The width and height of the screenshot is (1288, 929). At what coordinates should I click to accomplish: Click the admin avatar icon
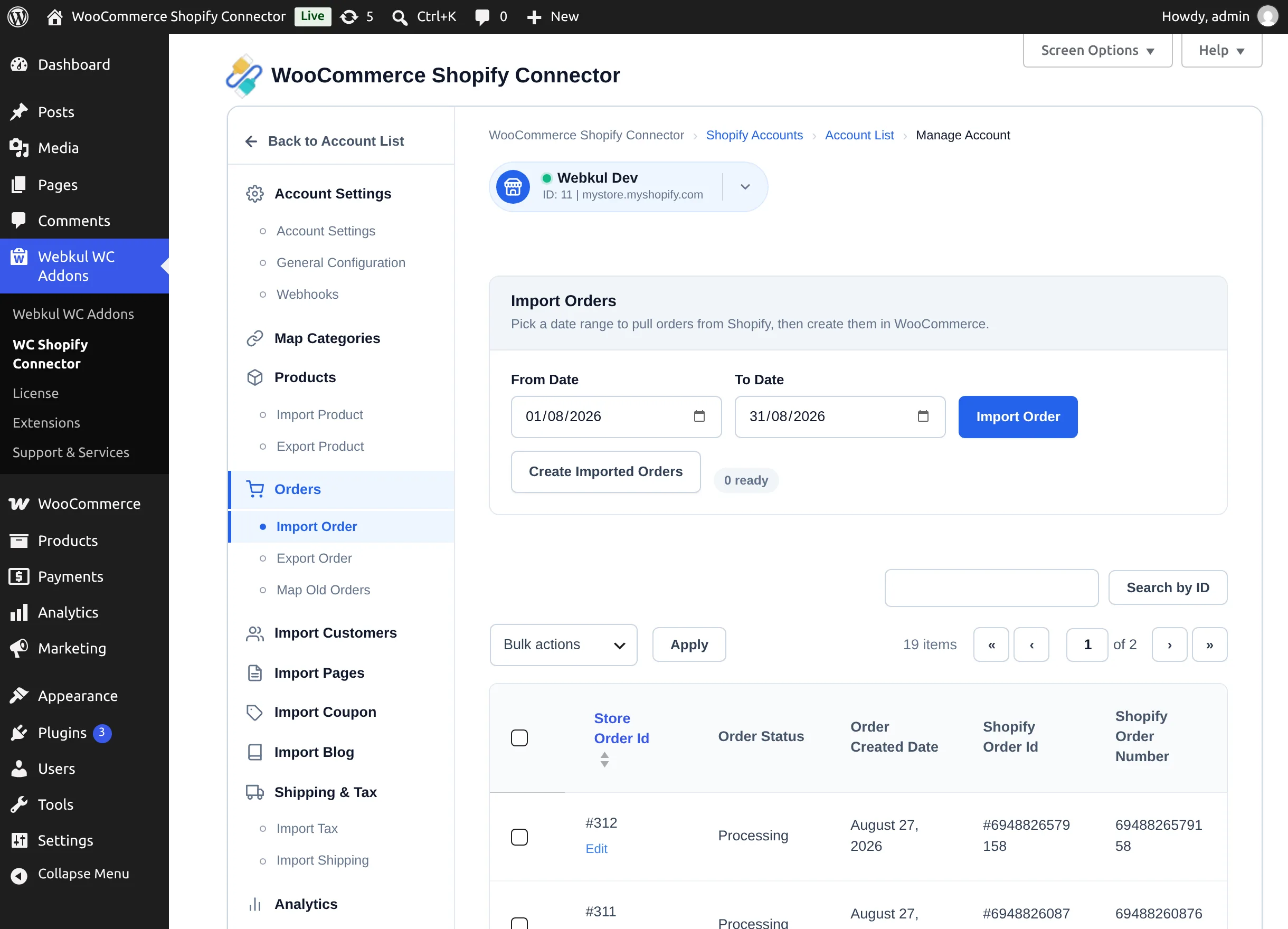coord(1267,16)
